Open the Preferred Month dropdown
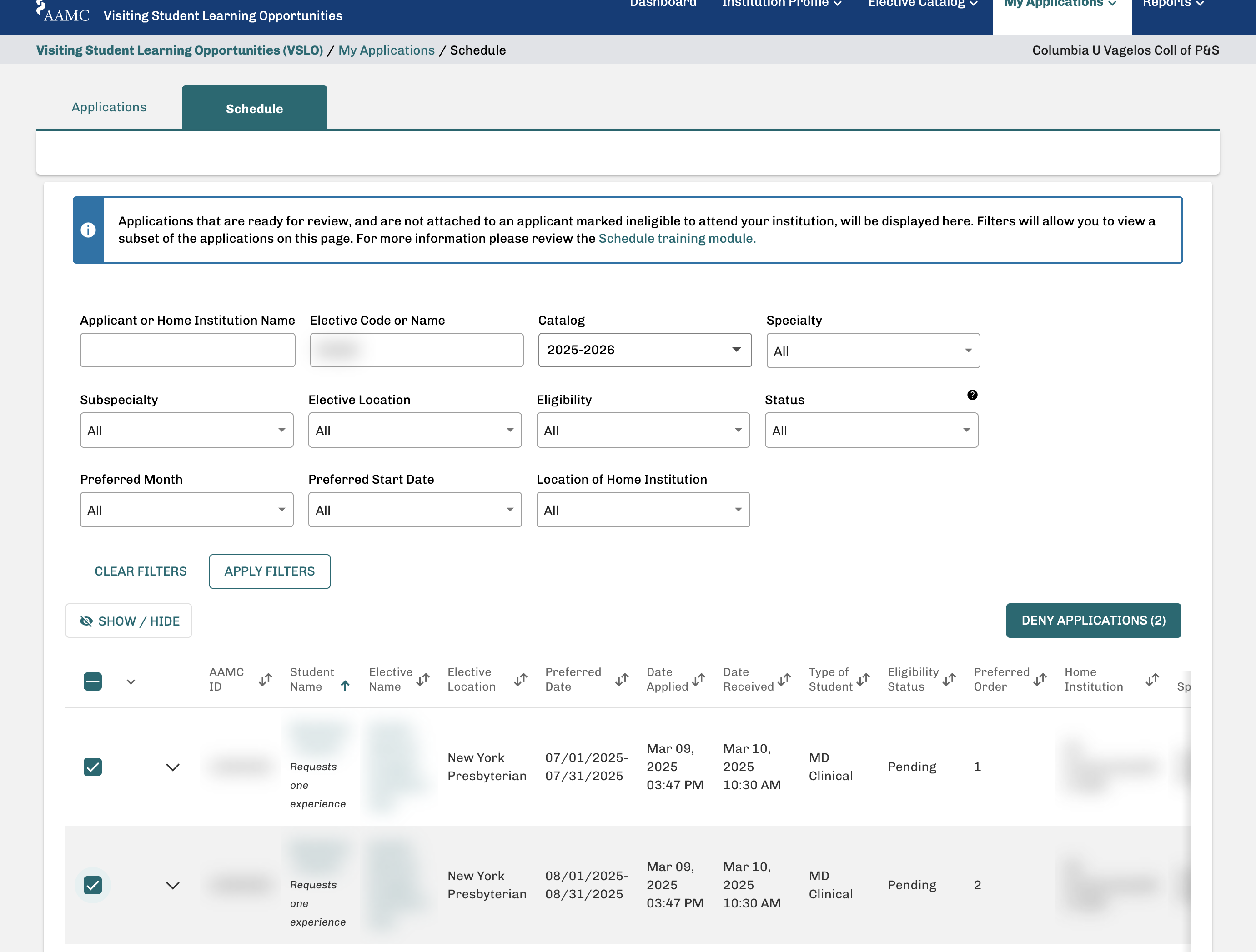 click(x=186, y=509)
